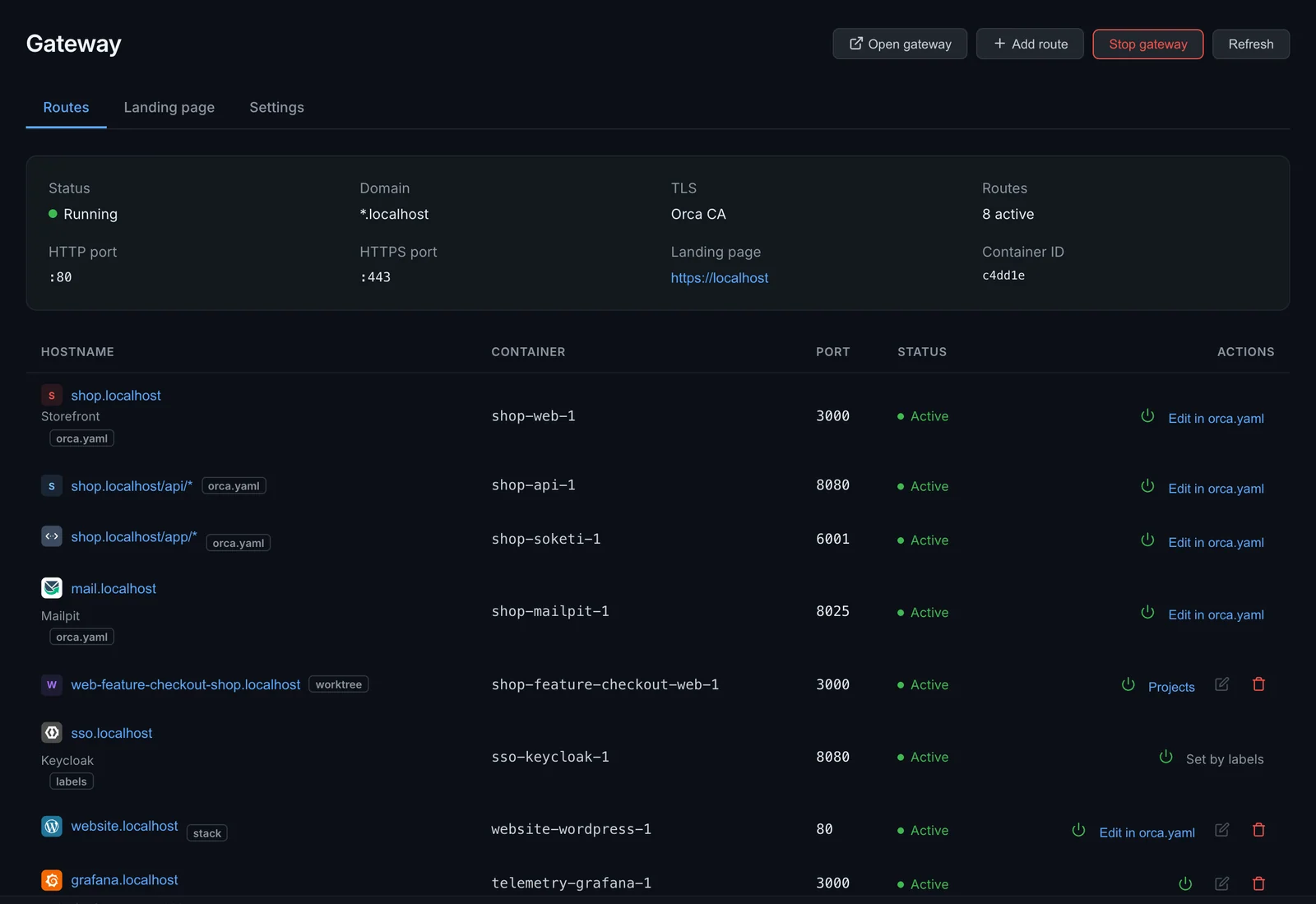Screen dimensions: 1316x904
Task: Click the labels badge under Keycloak
Action: coord(72,781)
